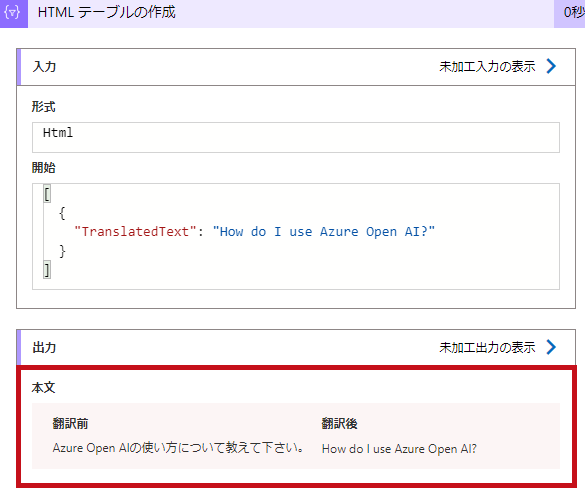Expand raw outputs via chevron beside 未加工出力の表示
Image resolution: width=585 pixels, height=494 pixels.
(x=551, y=347)
